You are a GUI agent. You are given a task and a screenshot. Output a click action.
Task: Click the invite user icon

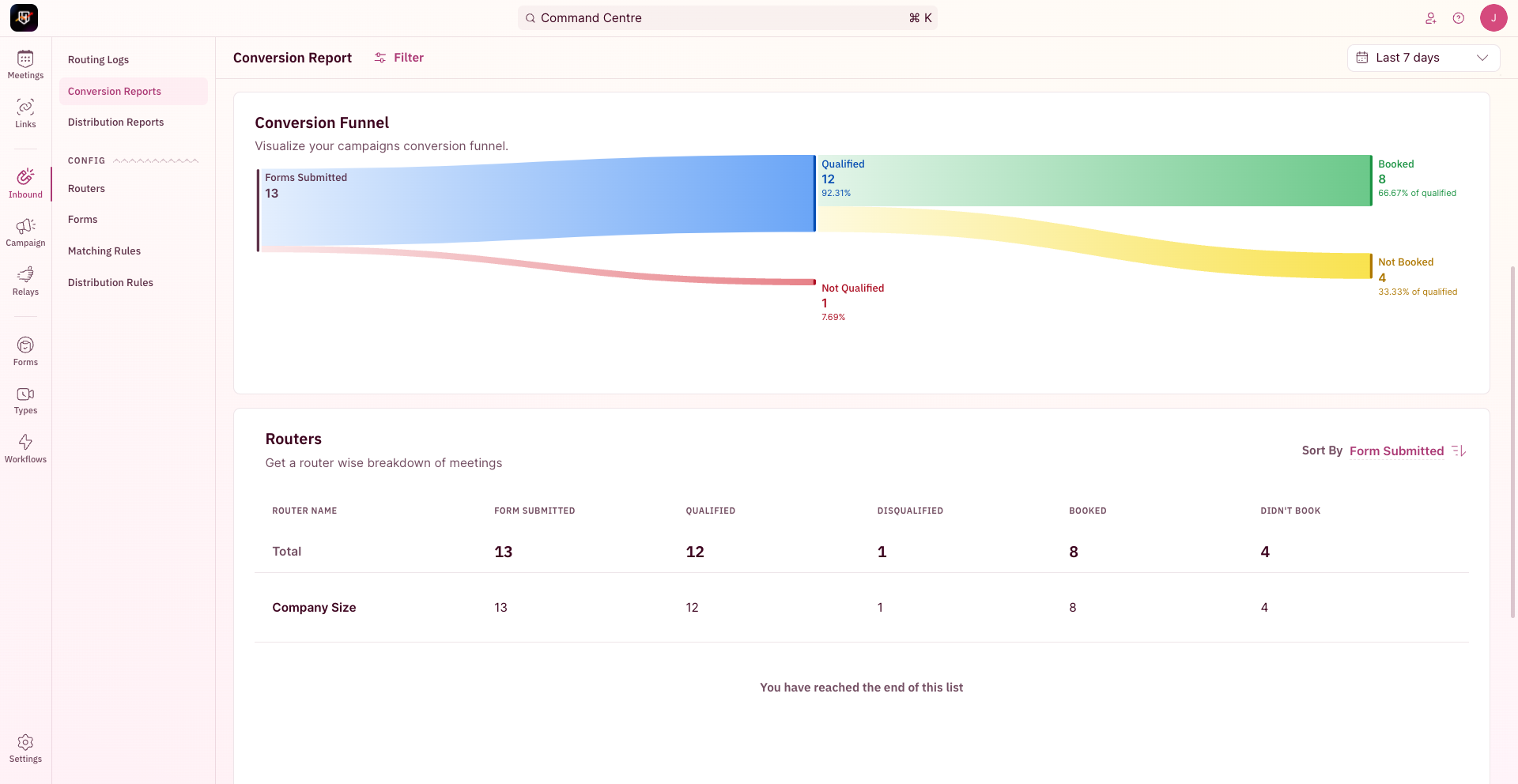coord(1430,18)
